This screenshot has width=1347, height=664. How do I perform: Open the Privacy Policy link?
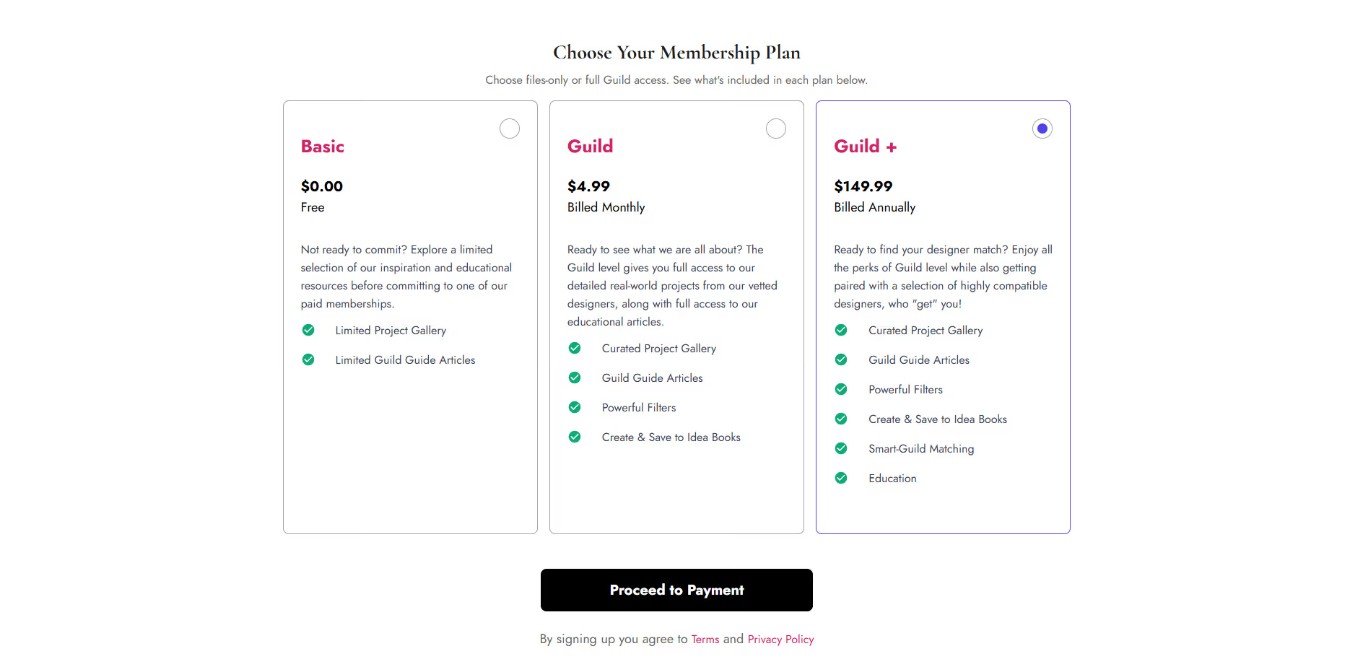[780, 639]
